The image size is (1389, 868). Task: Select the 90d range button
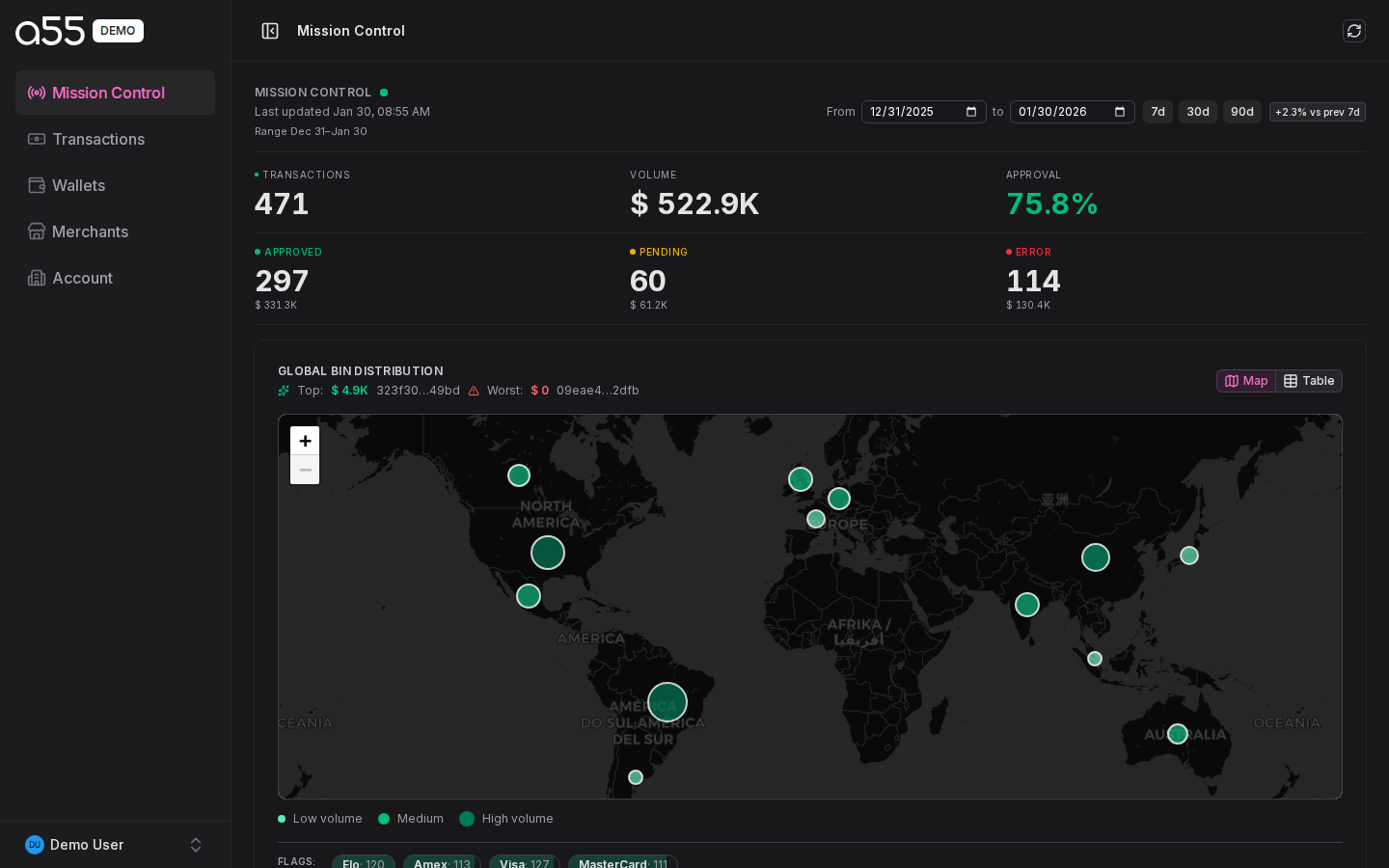click(1242, 112)
